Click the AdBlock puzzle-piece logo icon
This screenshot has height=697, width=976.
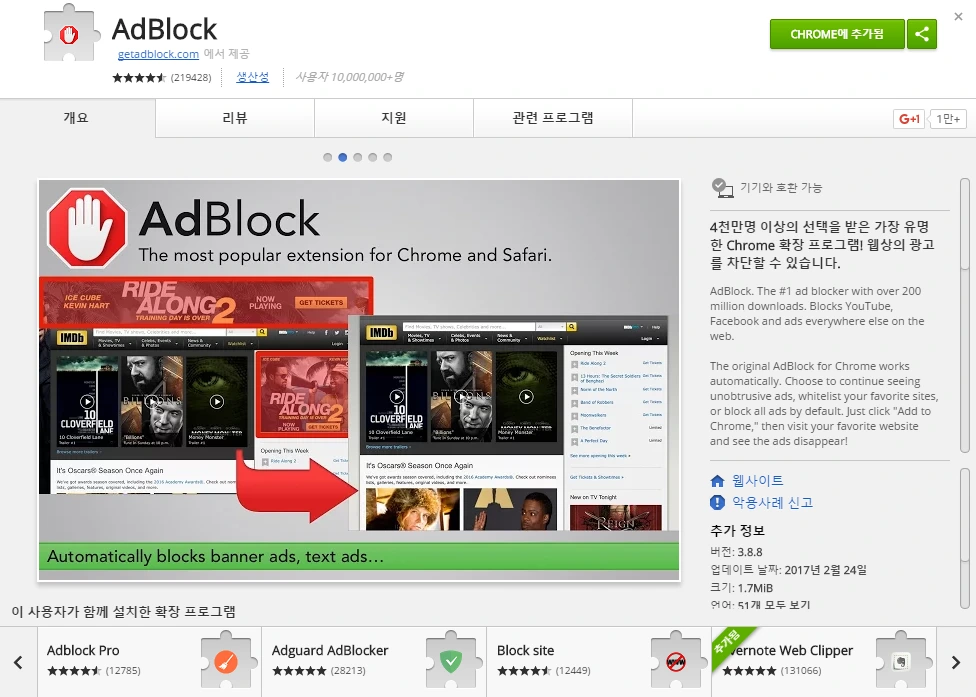pos(70,34)
